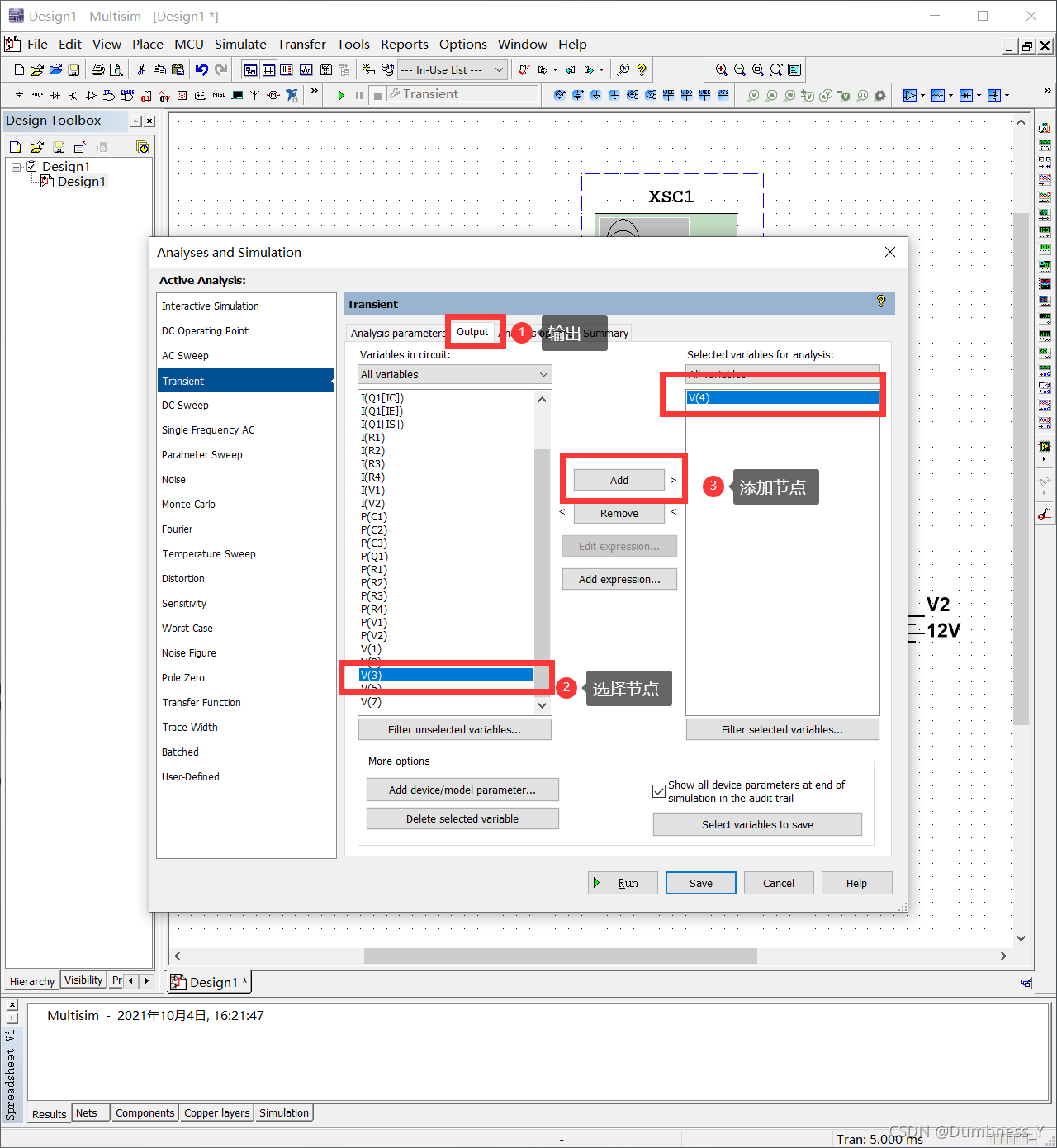Select variable V(7) in circuit variables list
Viewport: 1057px width, 1148px height.
point(446,701)
